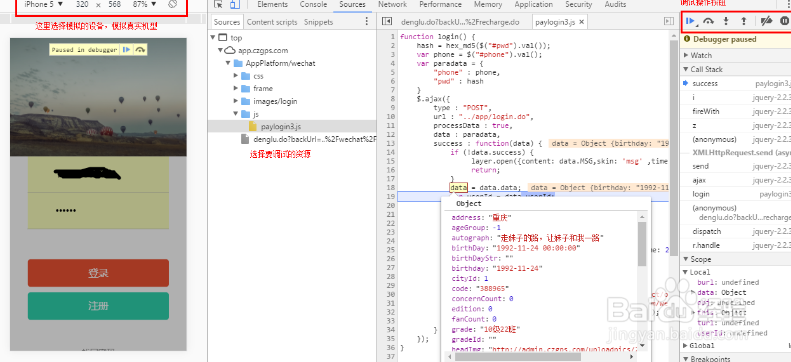The image size is (791, 362).
Task: Select paylogin3.js in file tree
Action: 281,126
